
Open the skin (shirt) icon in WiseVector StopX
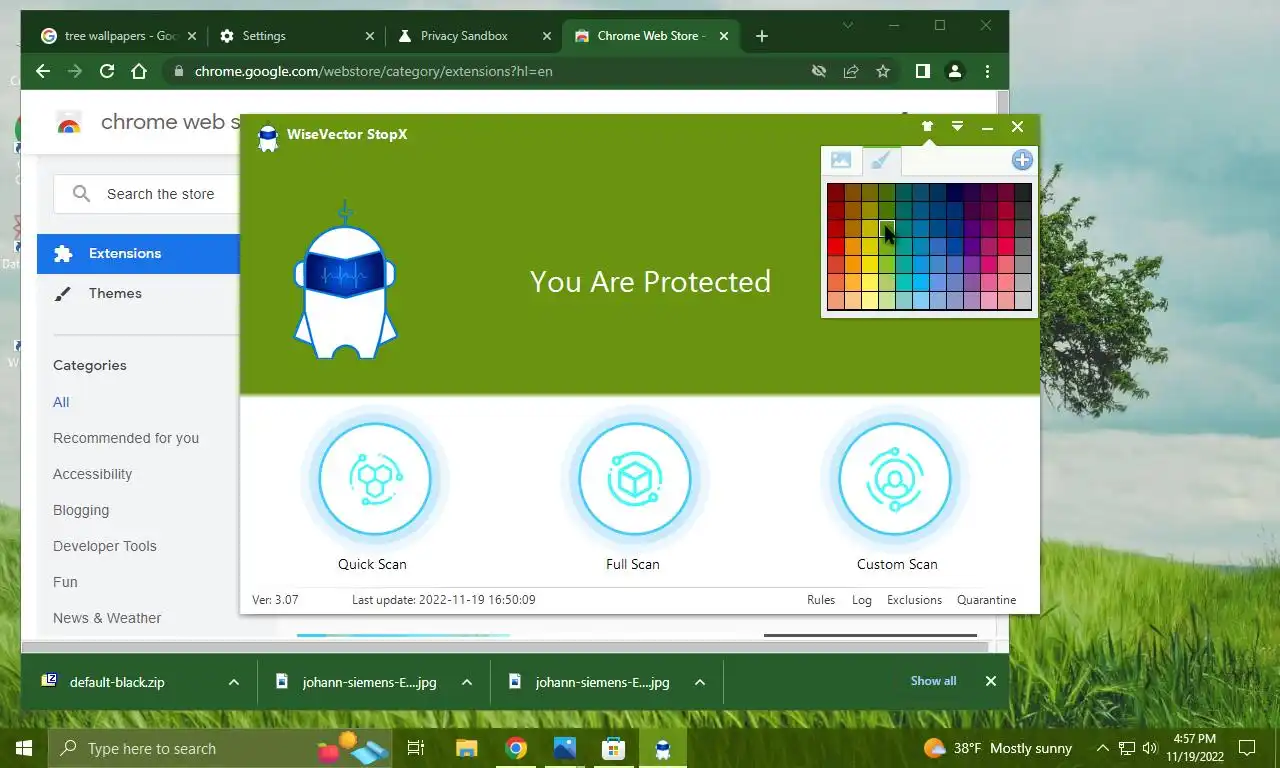927,126
